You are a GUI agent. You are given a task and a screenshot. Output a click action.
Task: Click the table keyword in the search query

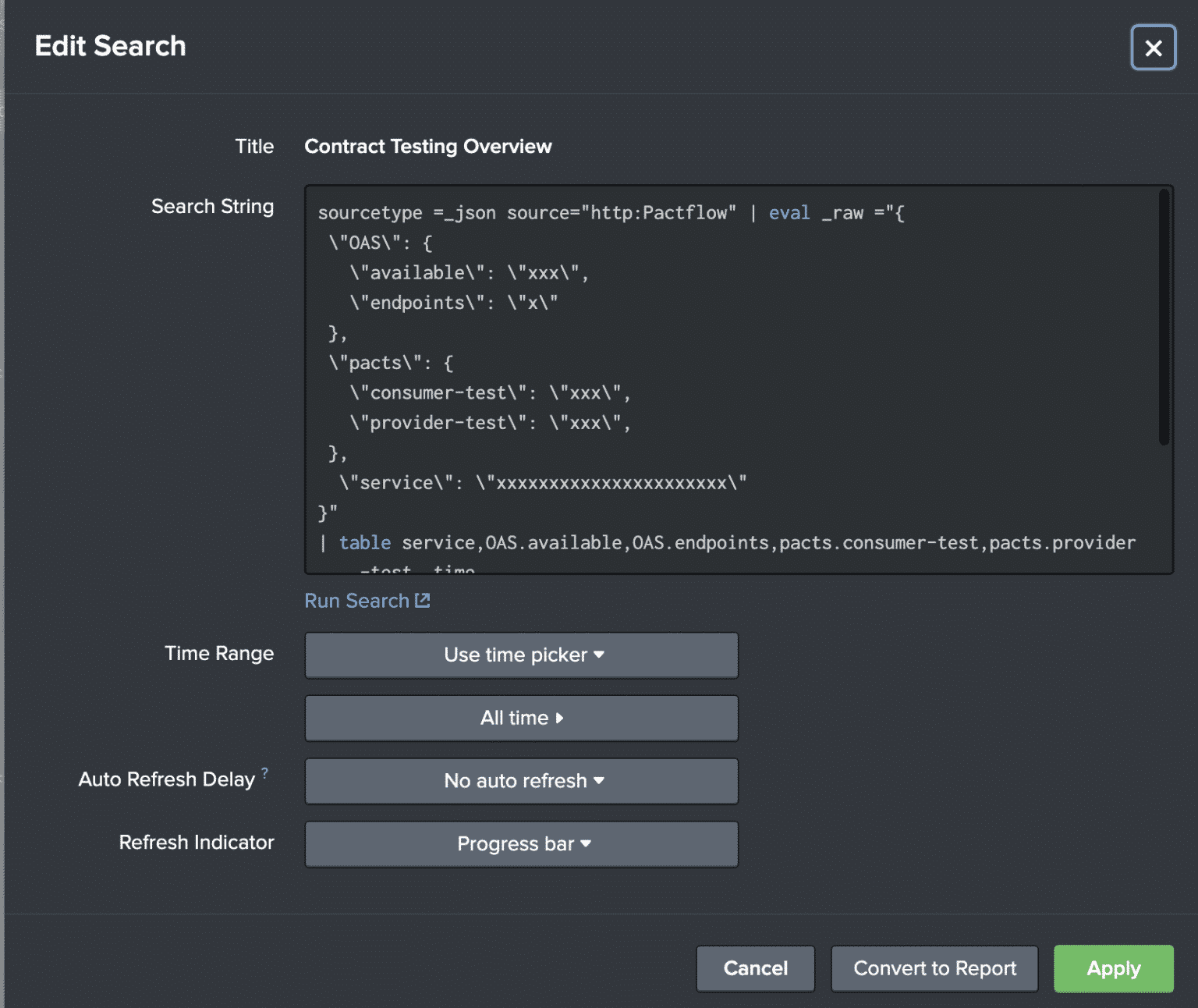tap(365, 542)
